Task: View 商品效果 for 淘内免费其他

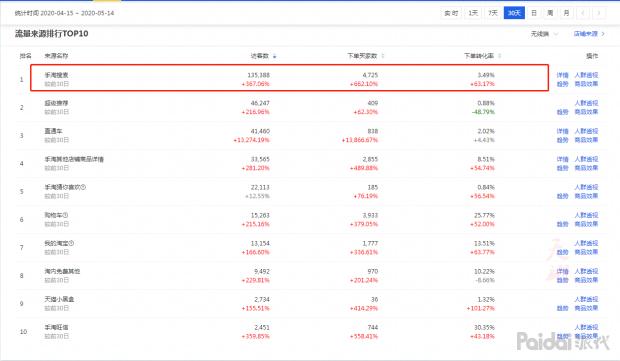Action: click(586, 280)
